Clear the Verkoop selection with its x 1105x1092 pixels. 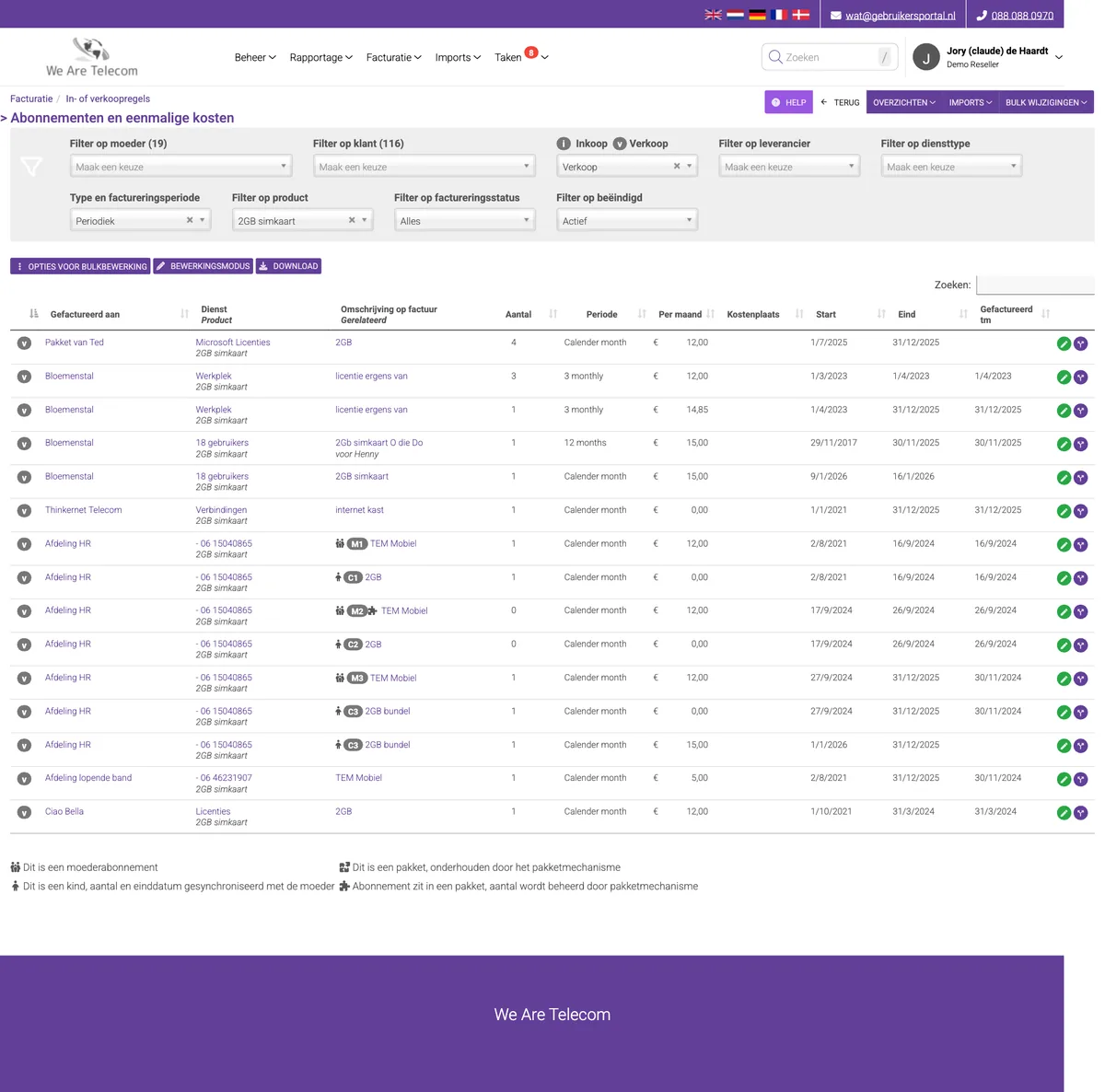click(x=677, y=167)
